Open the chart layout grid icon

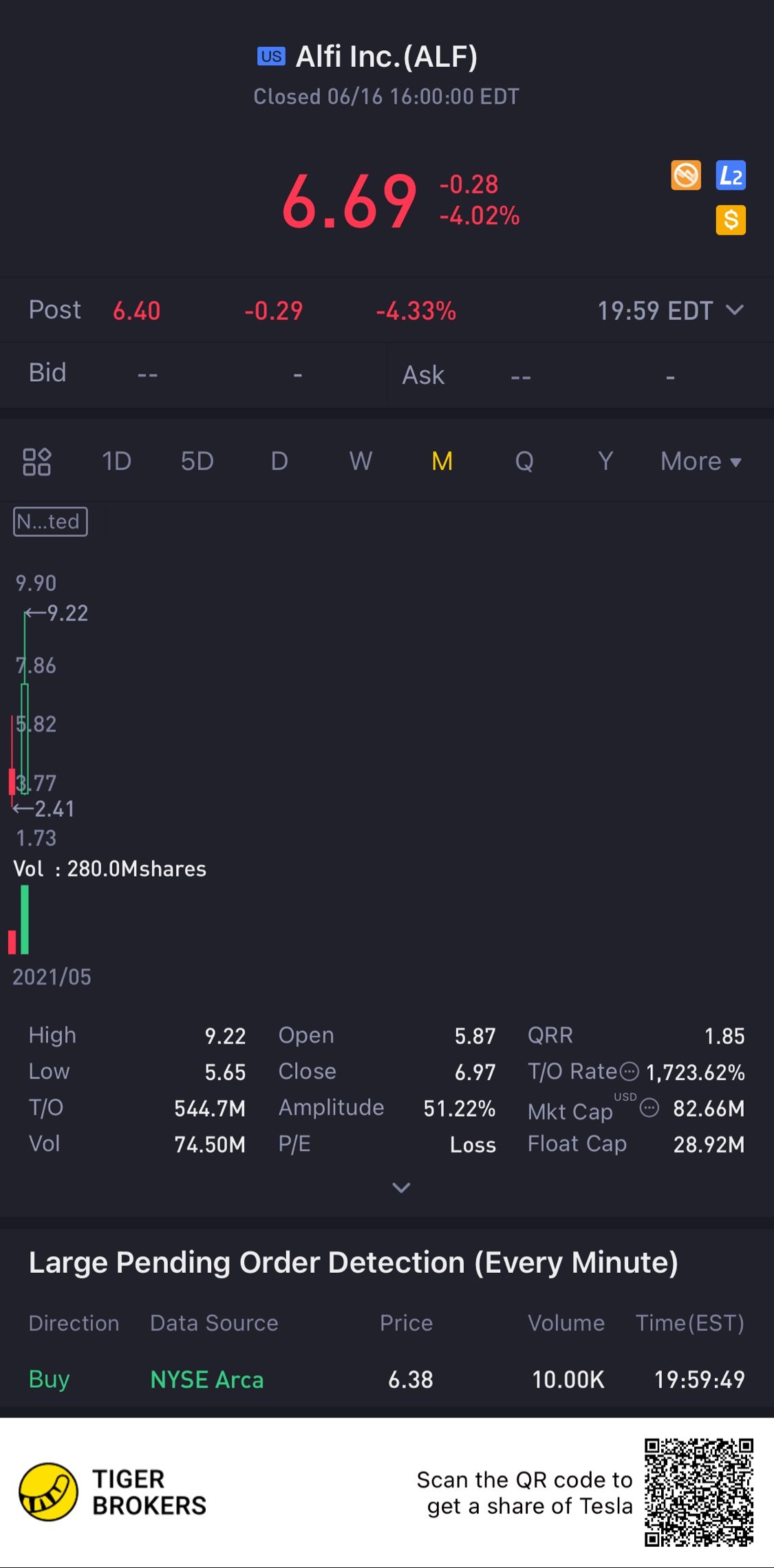[37, 462]
